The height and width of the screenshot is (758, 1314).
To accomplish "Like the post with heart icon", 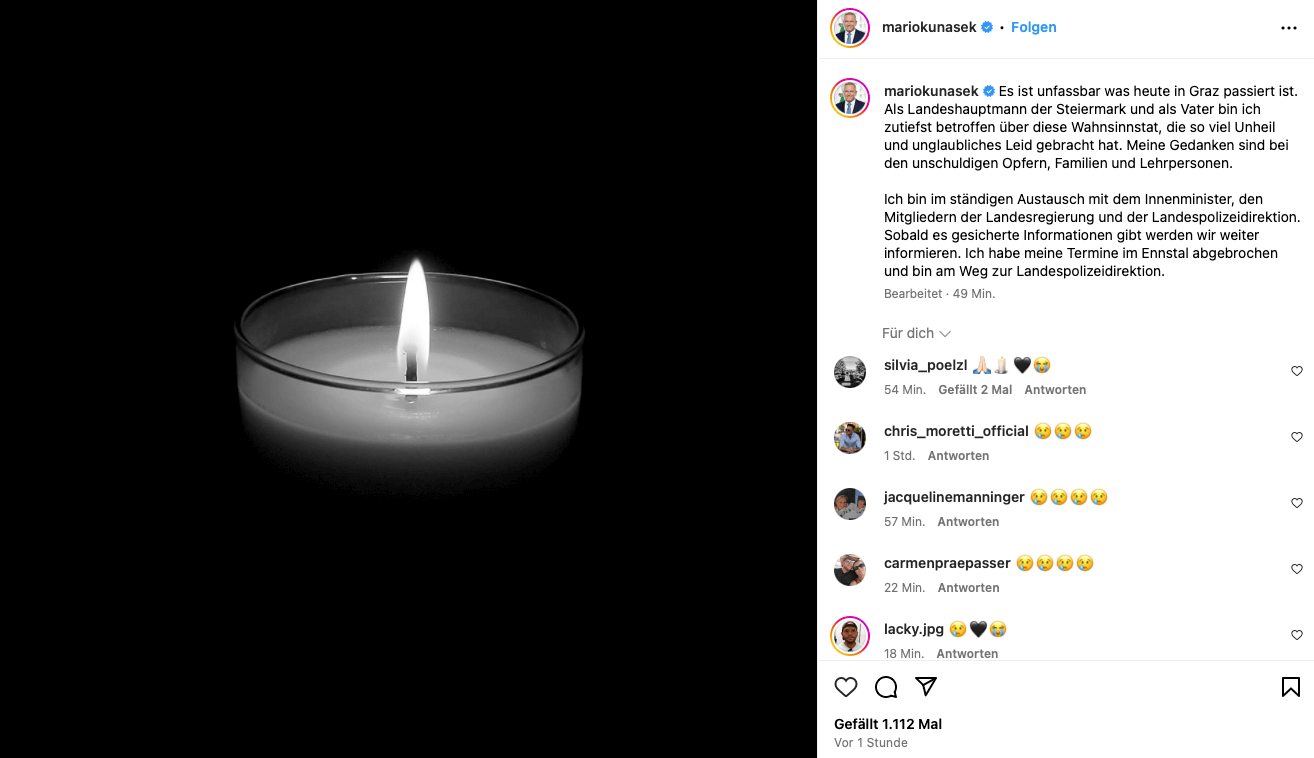I will coord(846,687).
